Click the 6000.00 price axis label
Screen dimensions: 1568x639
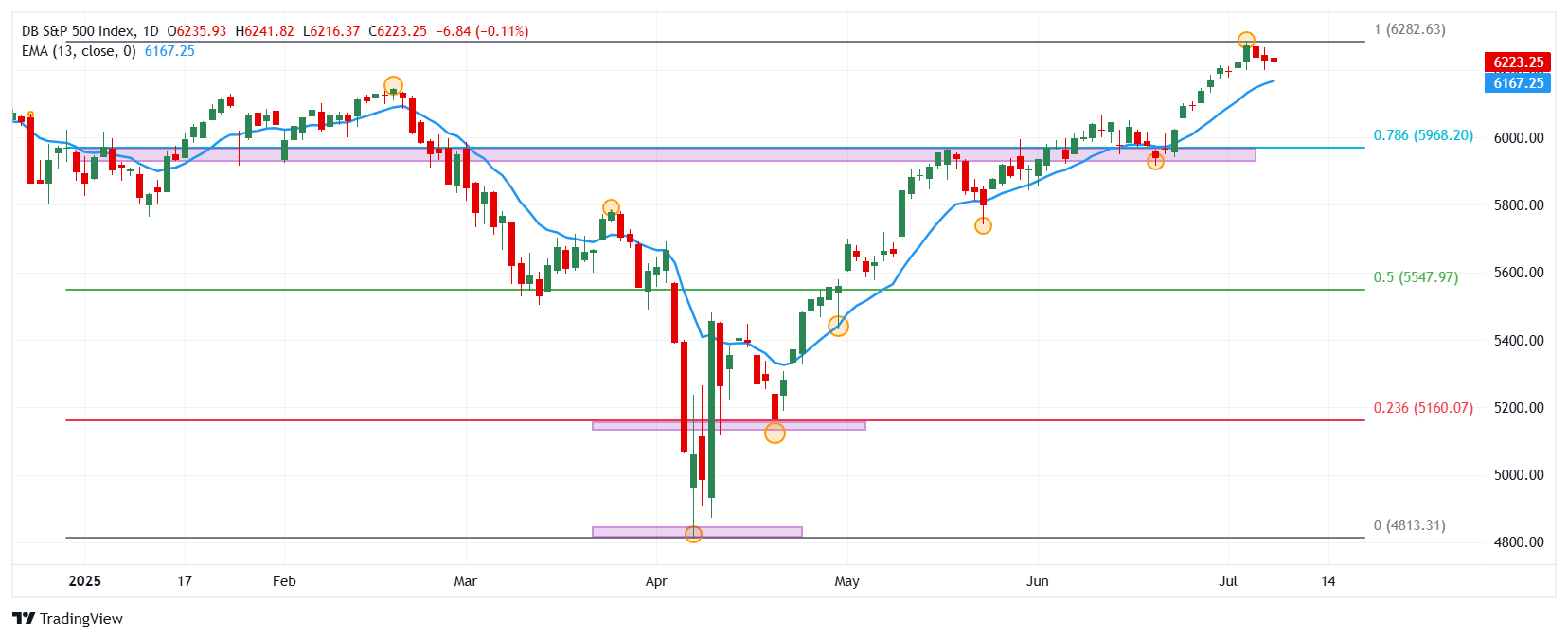tap(1519, 137)
